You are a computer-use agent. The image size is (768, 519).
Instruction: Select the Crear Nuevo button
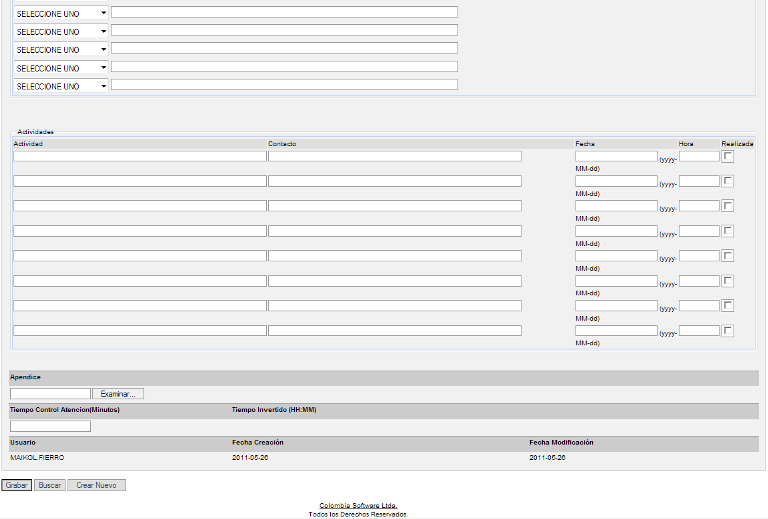pos(96,485)
